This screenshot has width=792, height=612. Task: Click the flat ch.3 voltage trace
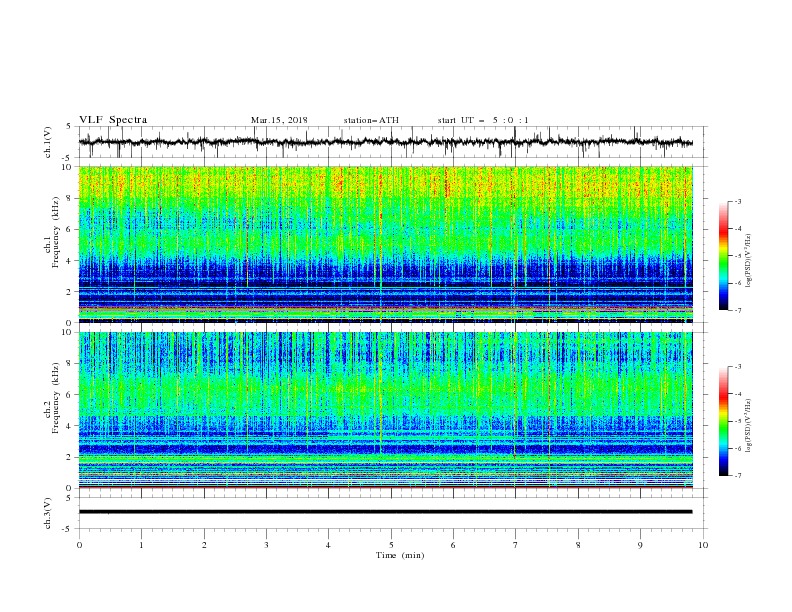(385, 512)
